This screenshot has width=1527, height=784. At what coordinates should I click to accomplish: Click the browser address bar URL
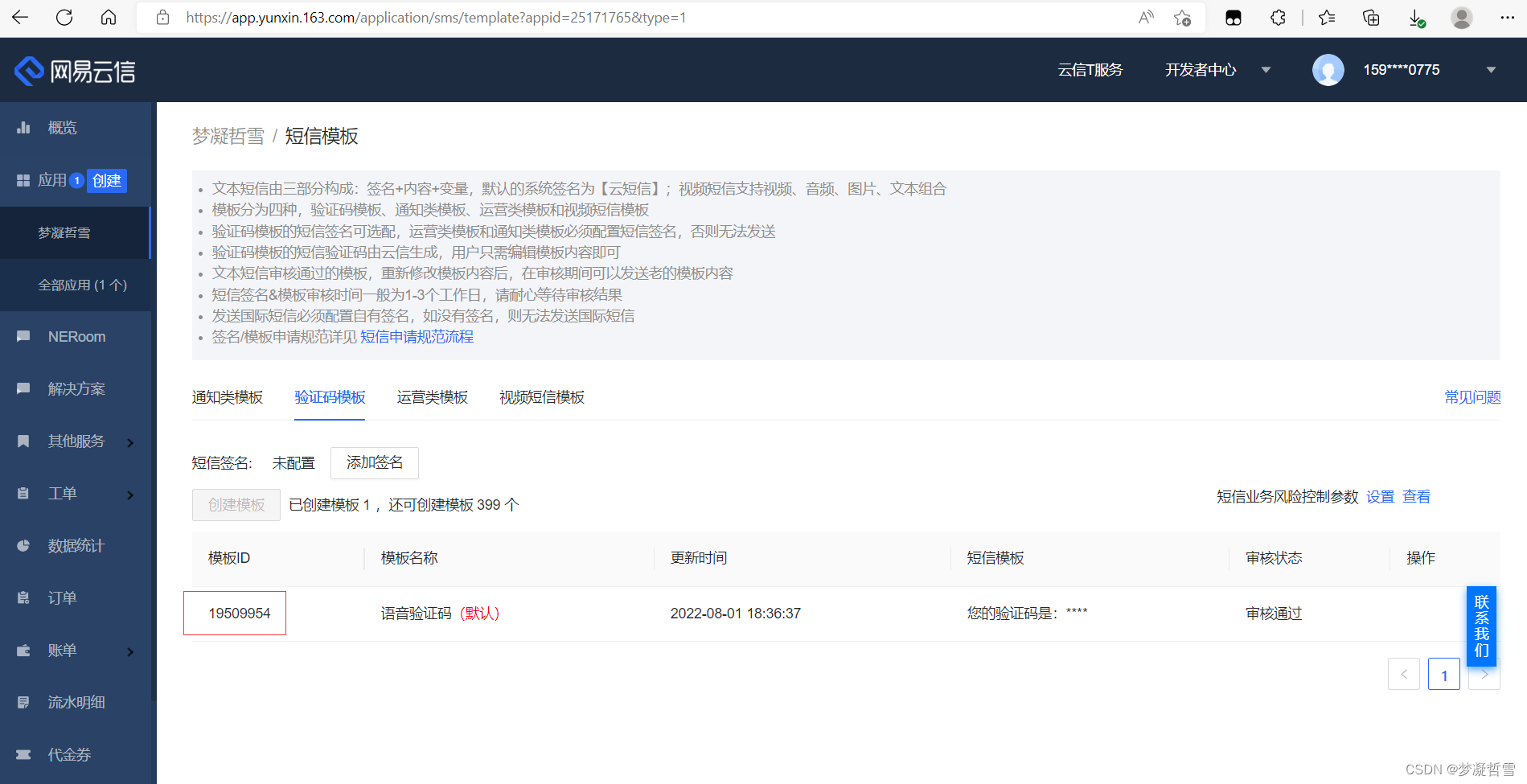pyautogui.click(x=436, y=18)
